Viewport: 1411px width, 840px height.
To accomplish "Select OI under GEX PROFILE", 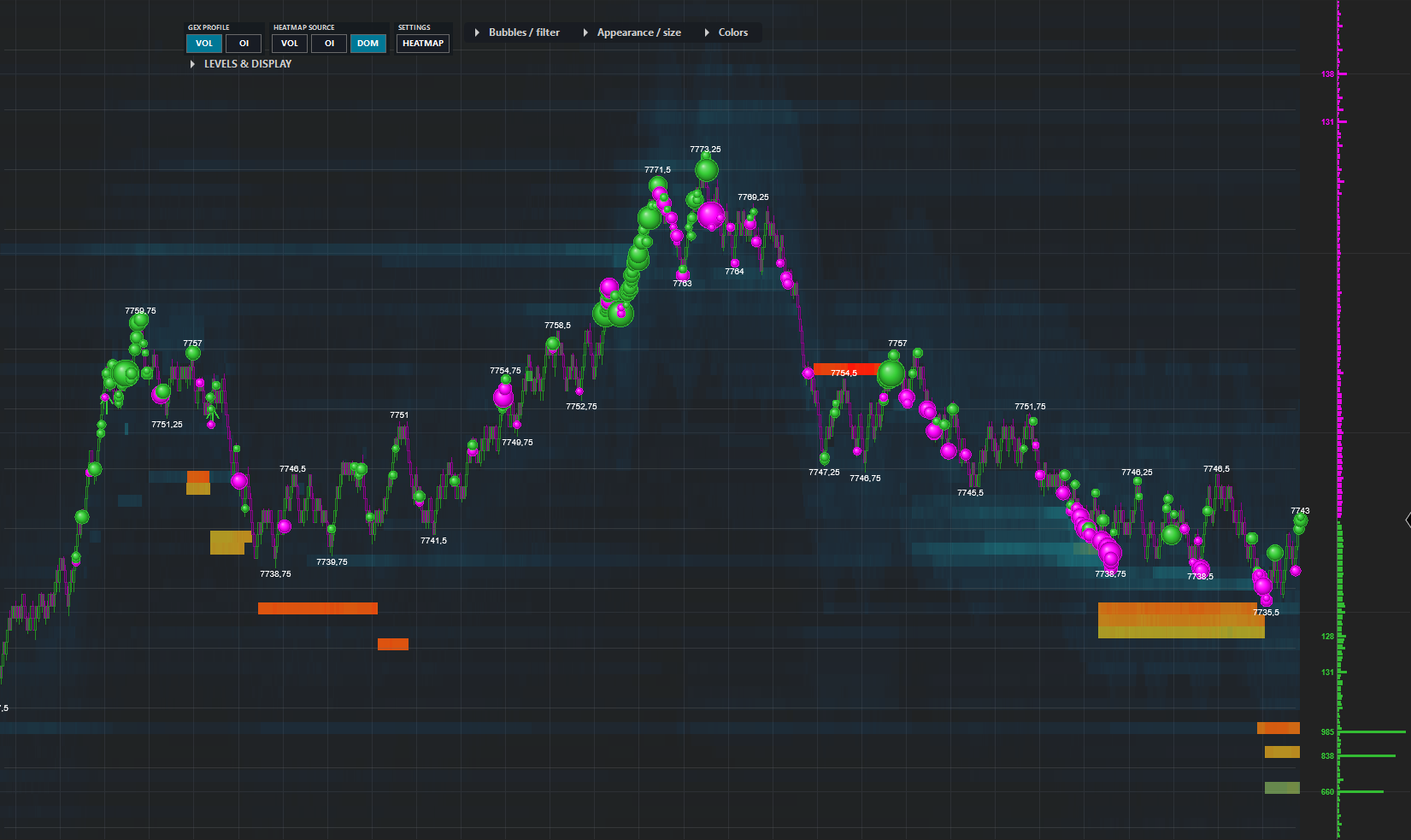I will (x=244, y=44).
